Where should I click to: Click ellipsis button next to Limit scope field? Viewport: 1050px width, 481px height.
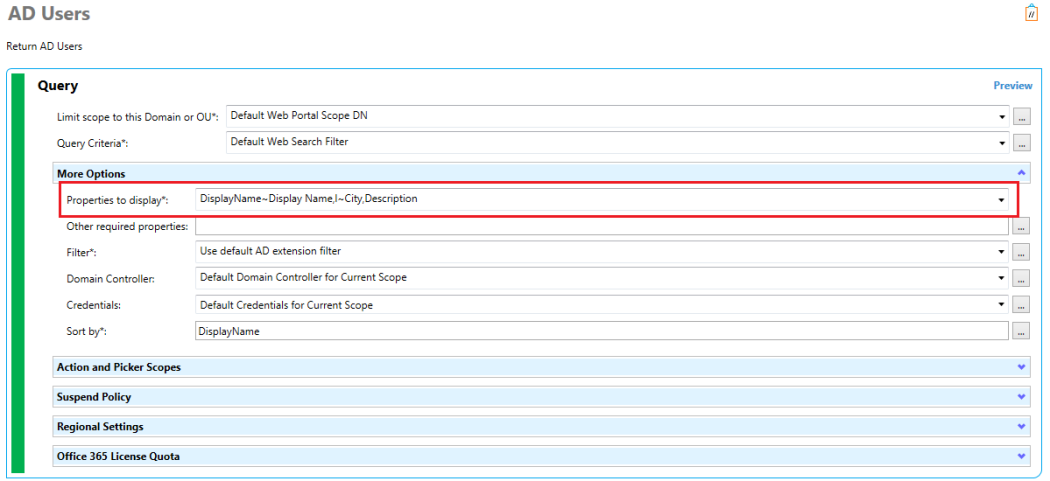(1021, 117)
